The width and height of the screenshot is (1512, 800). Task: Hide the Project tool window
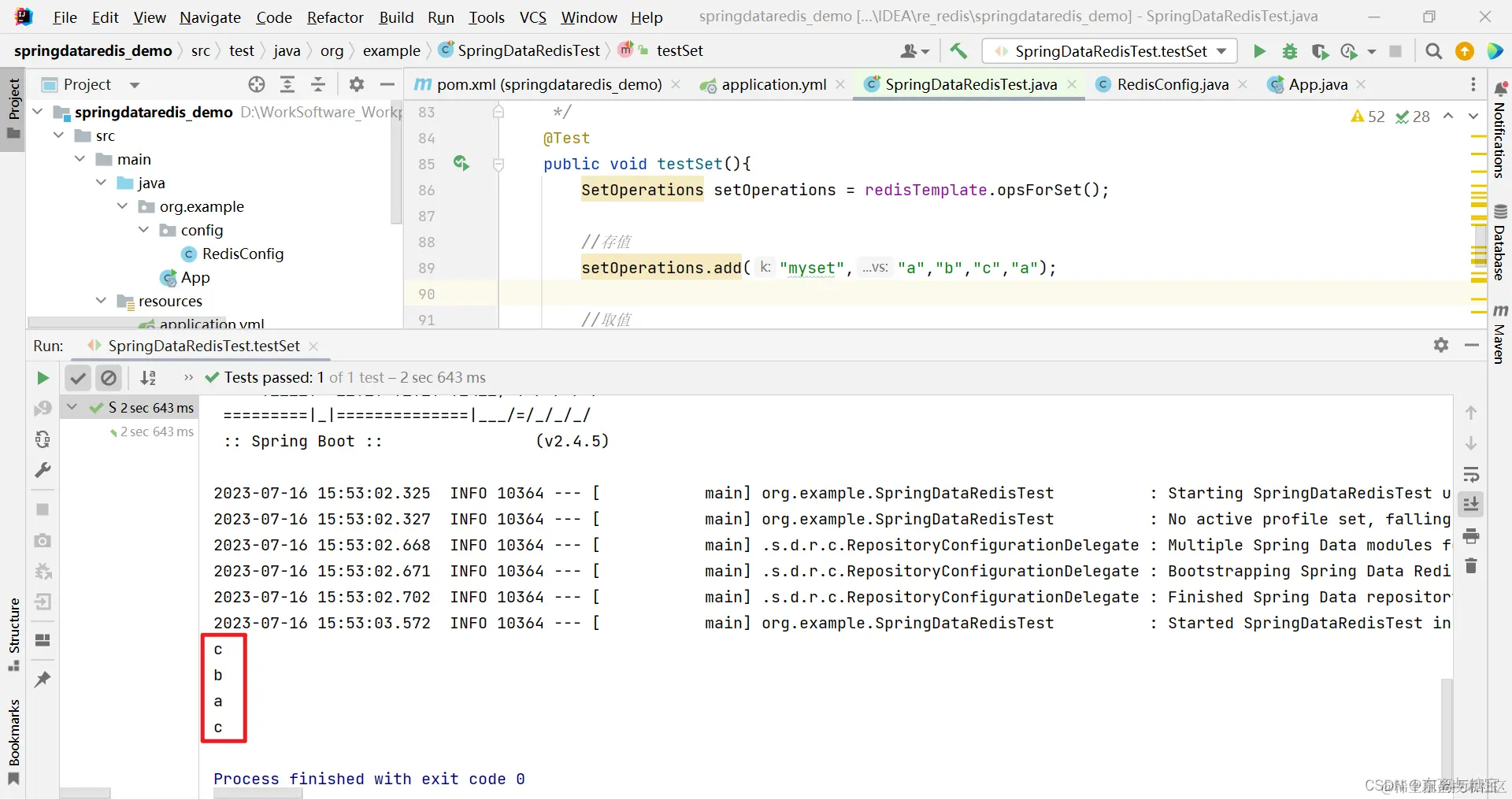(x=387, y=84)
